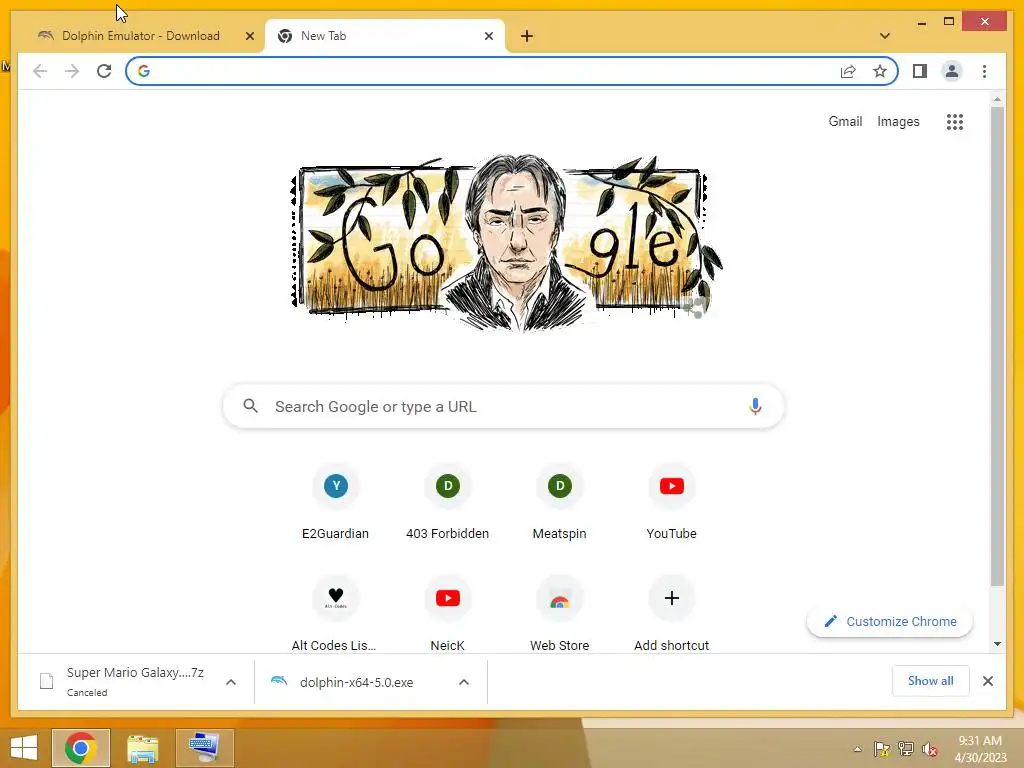The height and width of the screenshot is (768, 1024).
Task: Open the Chrome profile avatar
Action: 952,71
